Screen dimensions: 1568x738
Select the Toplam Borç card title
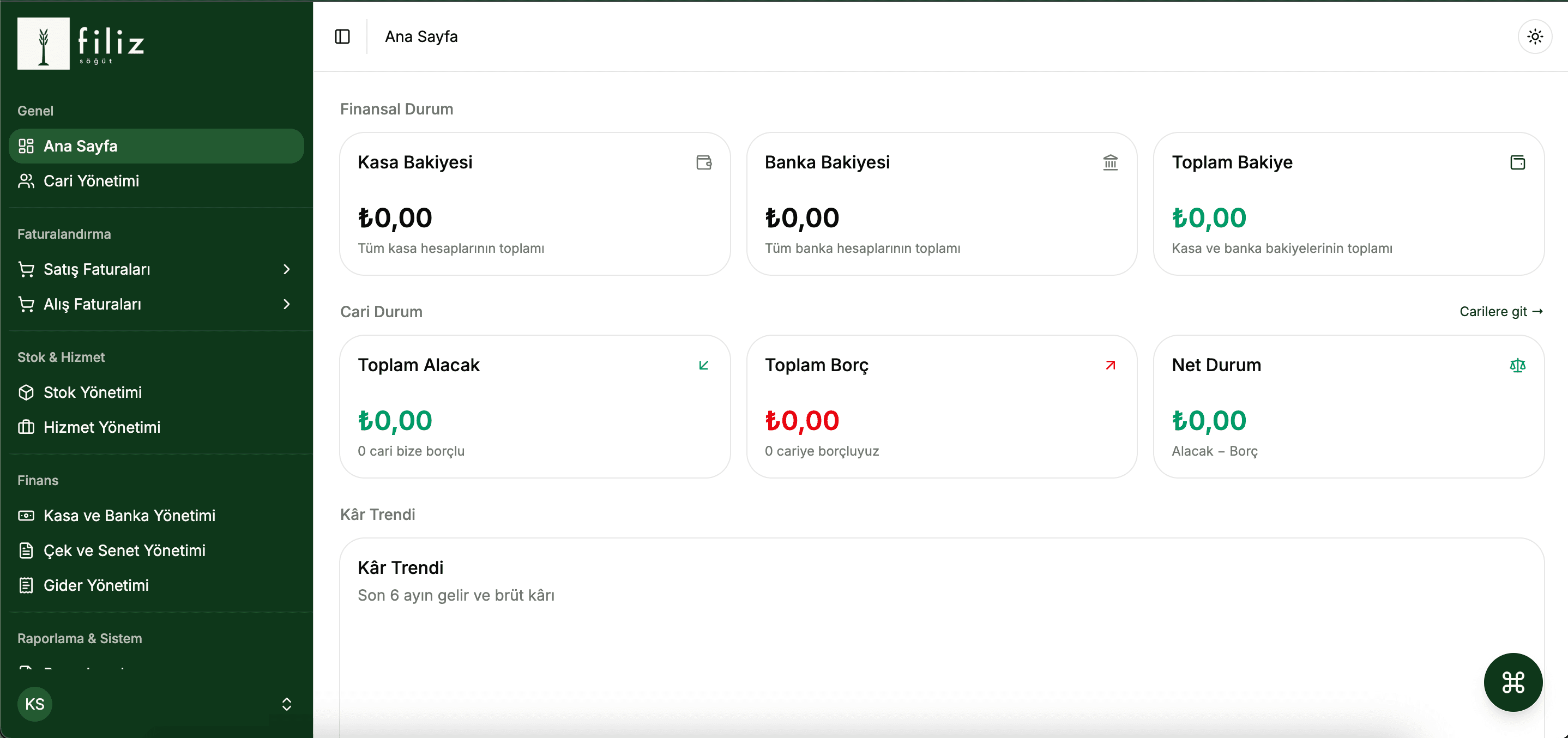tap(816, 365)
